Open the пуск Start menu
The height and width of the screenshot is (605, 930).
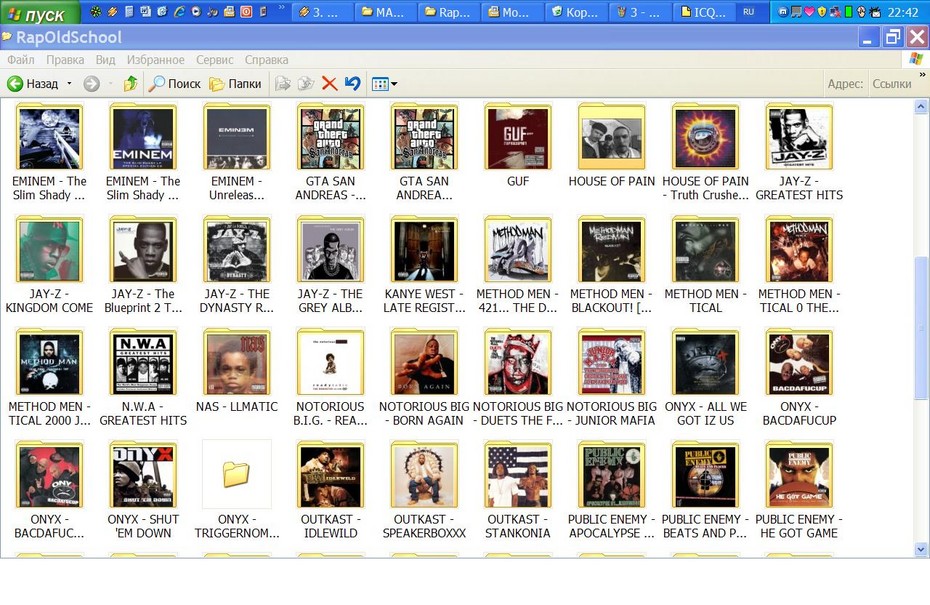pyautogui.click(x=39, y=12)
